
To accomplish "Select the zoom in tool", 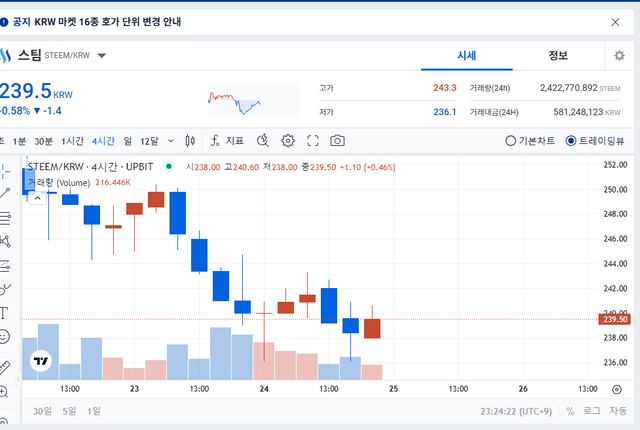I will click(x=4, y=392).
